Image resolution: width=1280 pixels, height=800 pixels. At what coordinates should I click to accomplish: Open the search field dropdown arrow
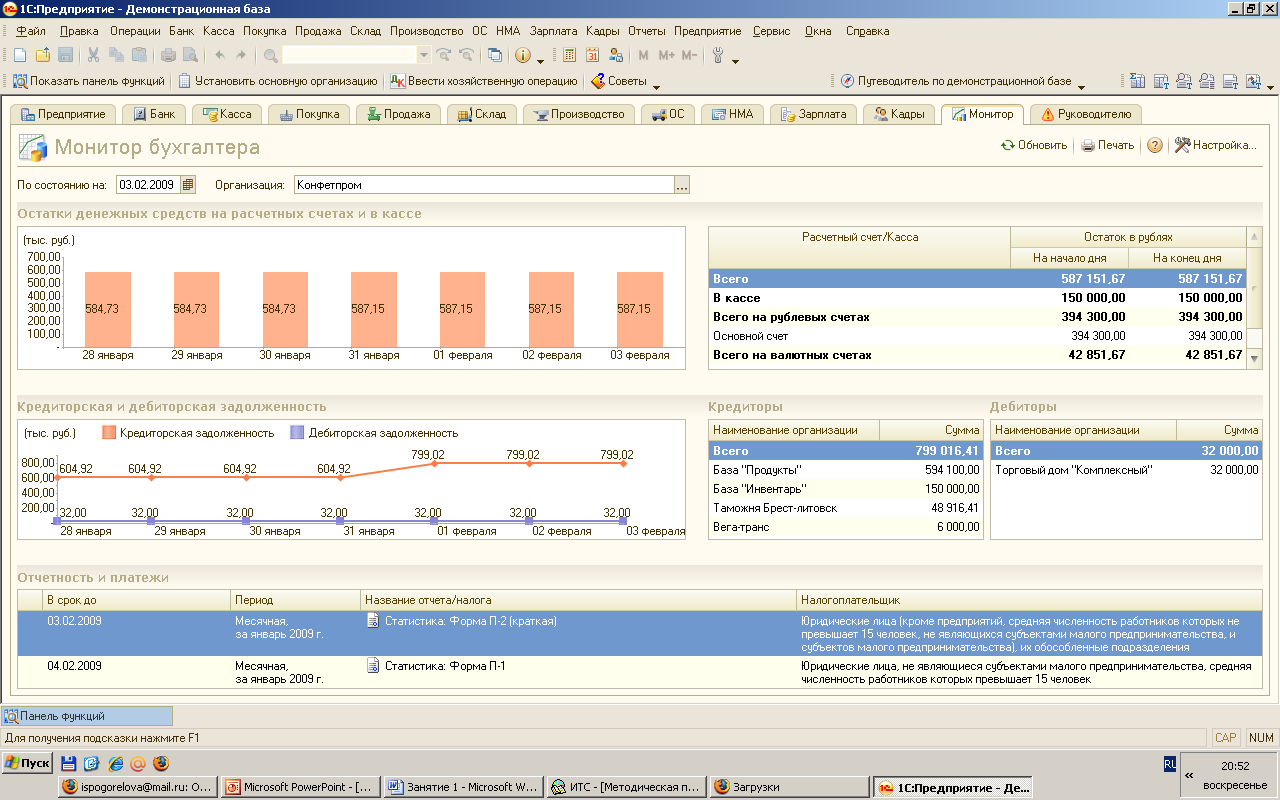pyautogui.click(x=424, y=55)
